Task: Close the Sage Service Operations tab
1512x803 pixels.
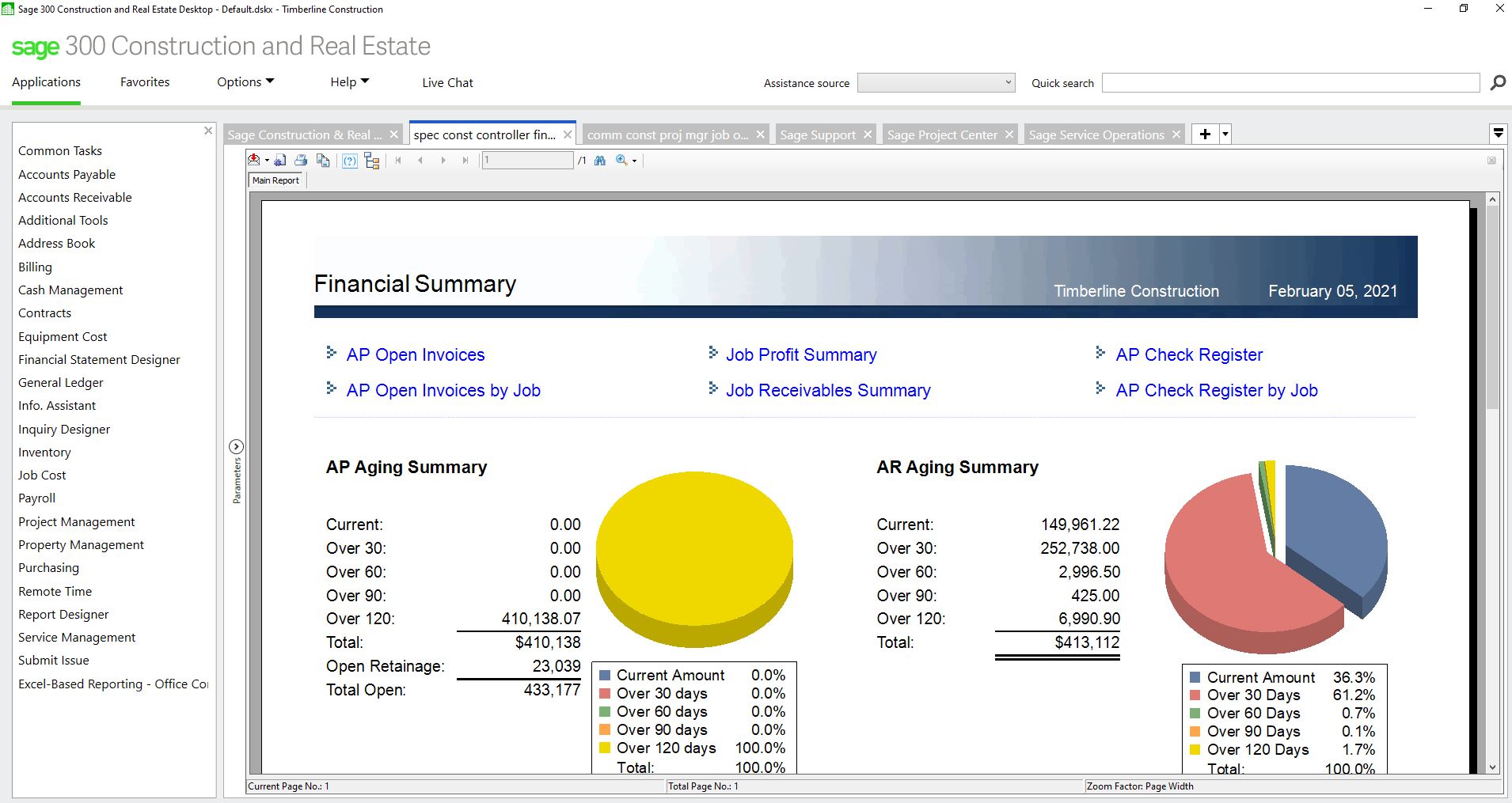Action: coord(1176,134)
